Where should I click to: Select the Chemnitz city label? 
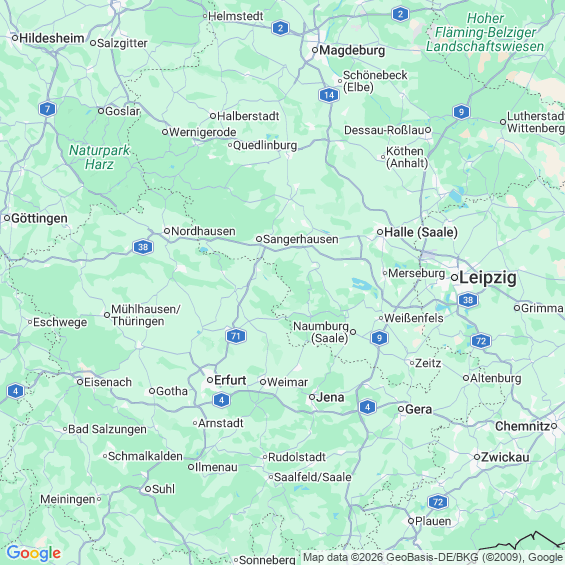tap(522, 426)
